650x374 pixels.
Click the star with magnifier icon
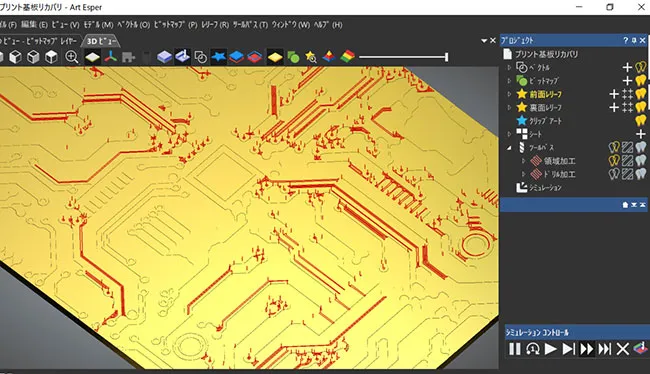311,57
